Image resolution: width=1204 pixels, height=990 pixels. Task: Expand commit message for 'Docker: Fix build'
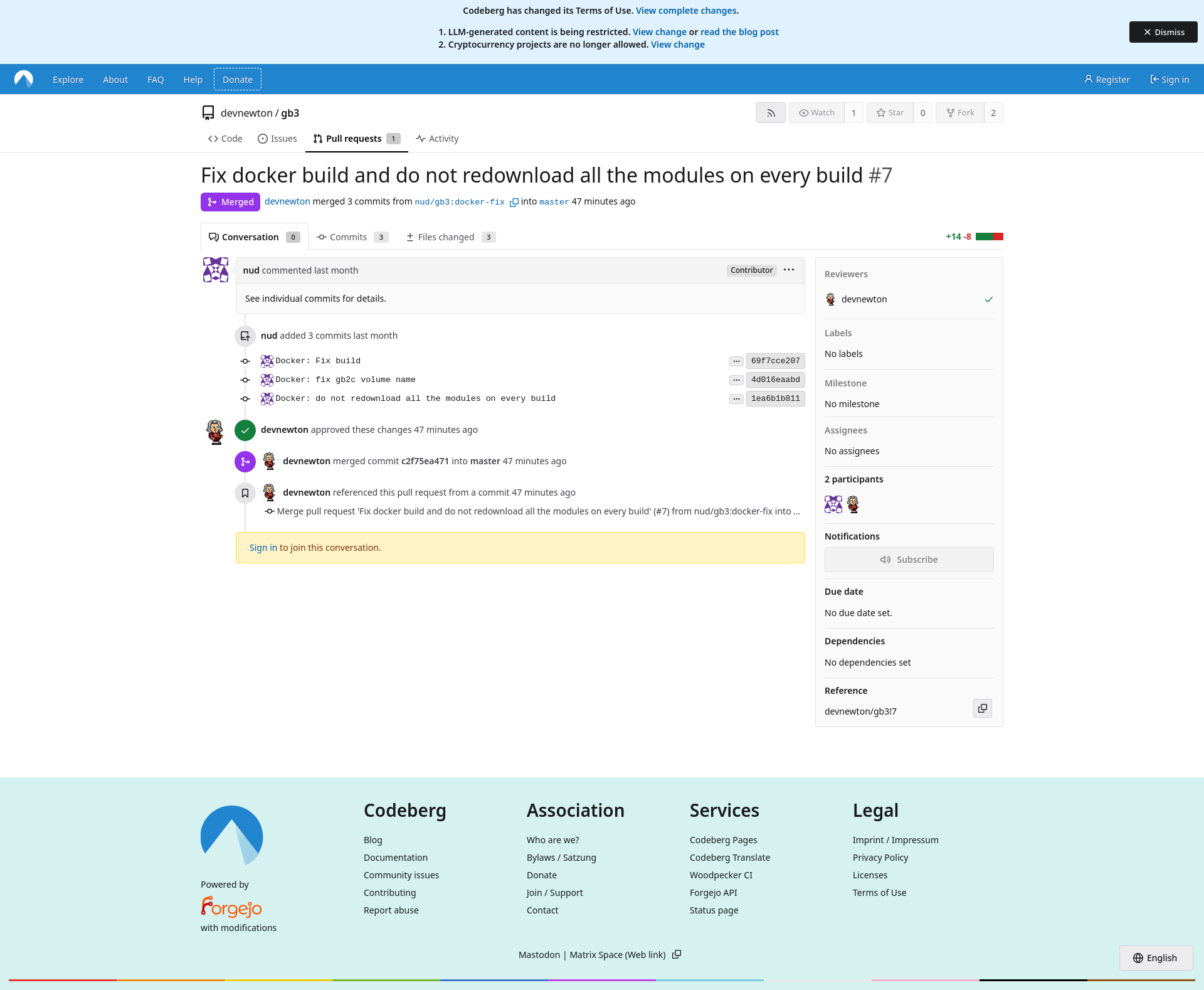click(736, 361)
